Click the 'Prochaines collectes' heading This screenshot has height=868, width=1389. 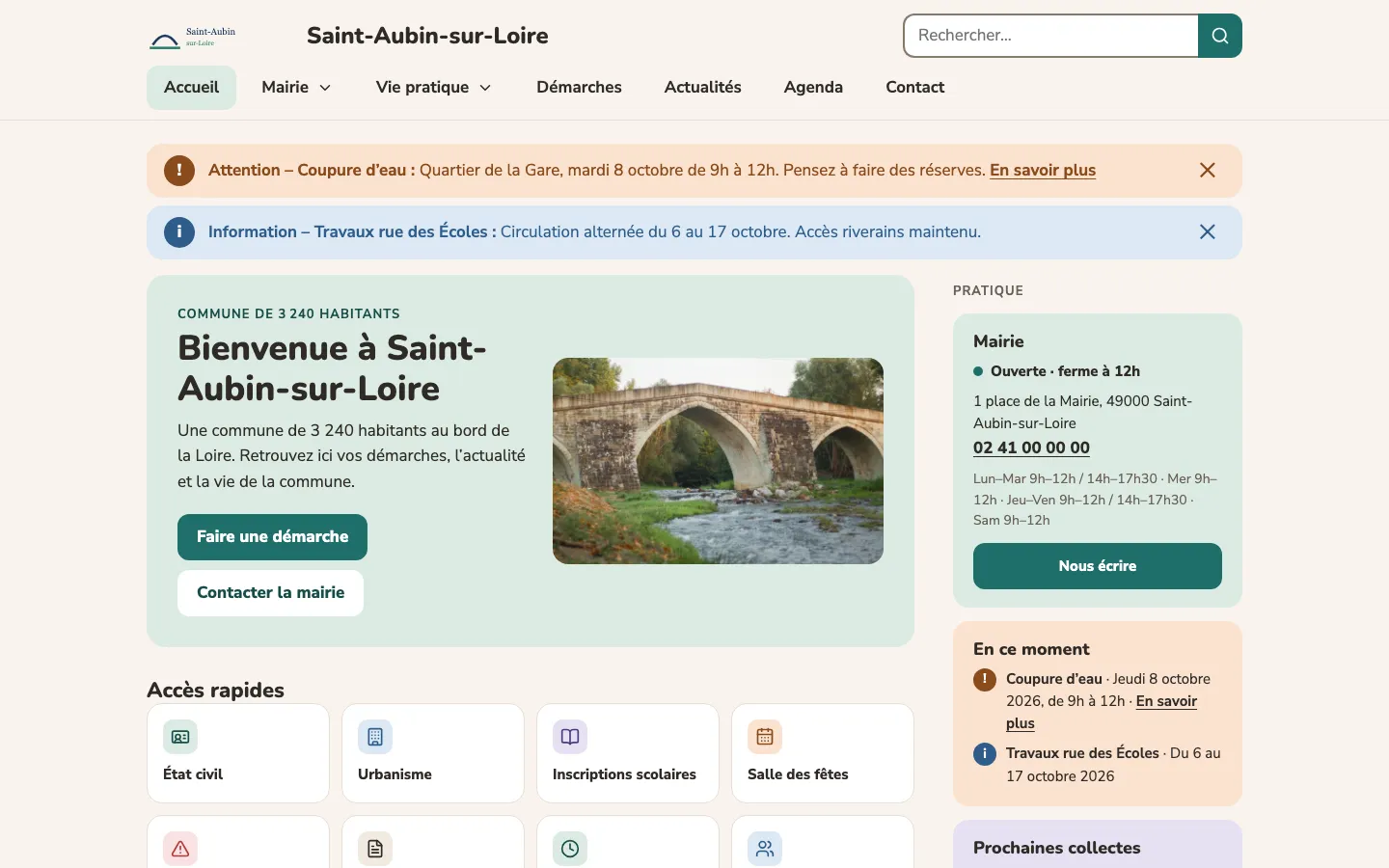pyautogui.click(x=1056, y=848)
